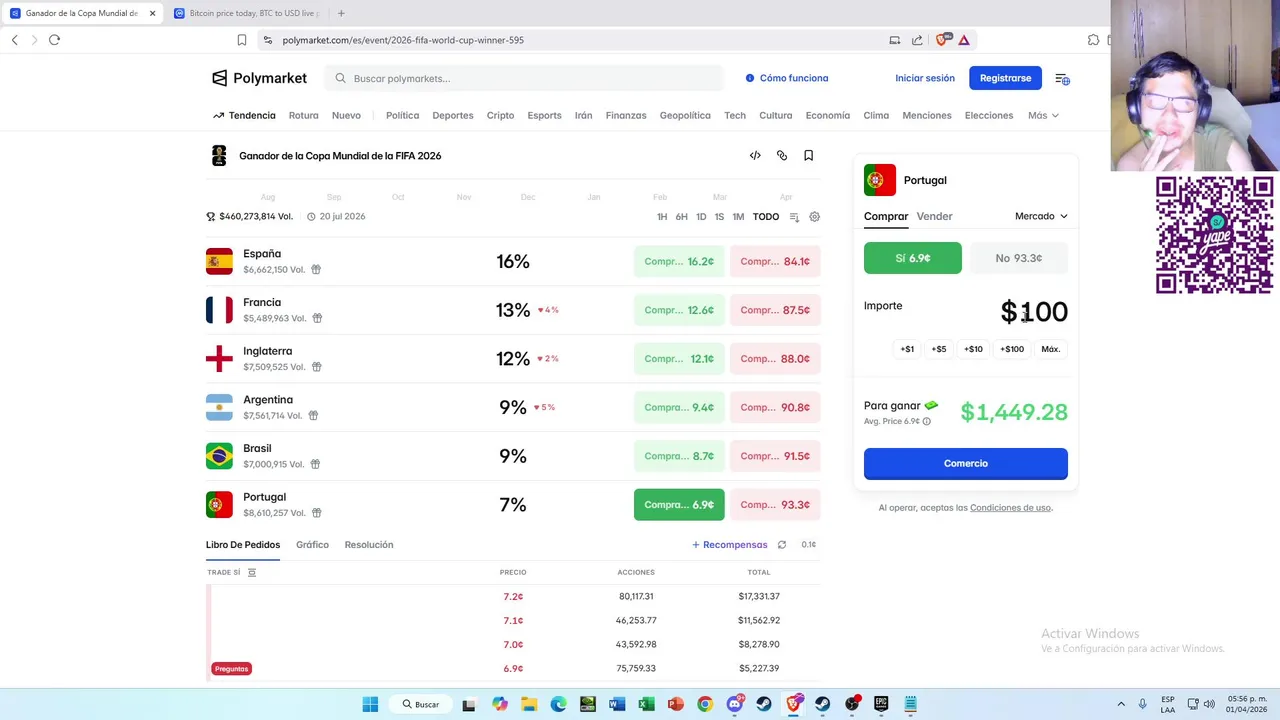Screen dimensions: 1280x720
Task: Open the Libro De Pedidos tab
Action: [243, 545]
